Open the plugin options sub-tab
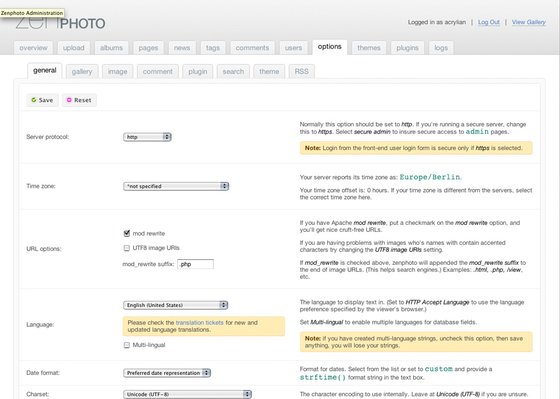Viewport: 560px width, 399px height. (x=198, y=71)
